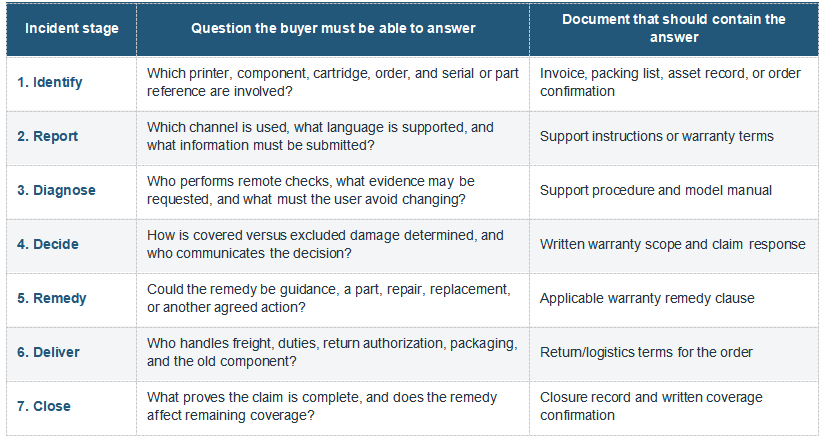Click the 'Who performs remote checks' question cell

333,191
